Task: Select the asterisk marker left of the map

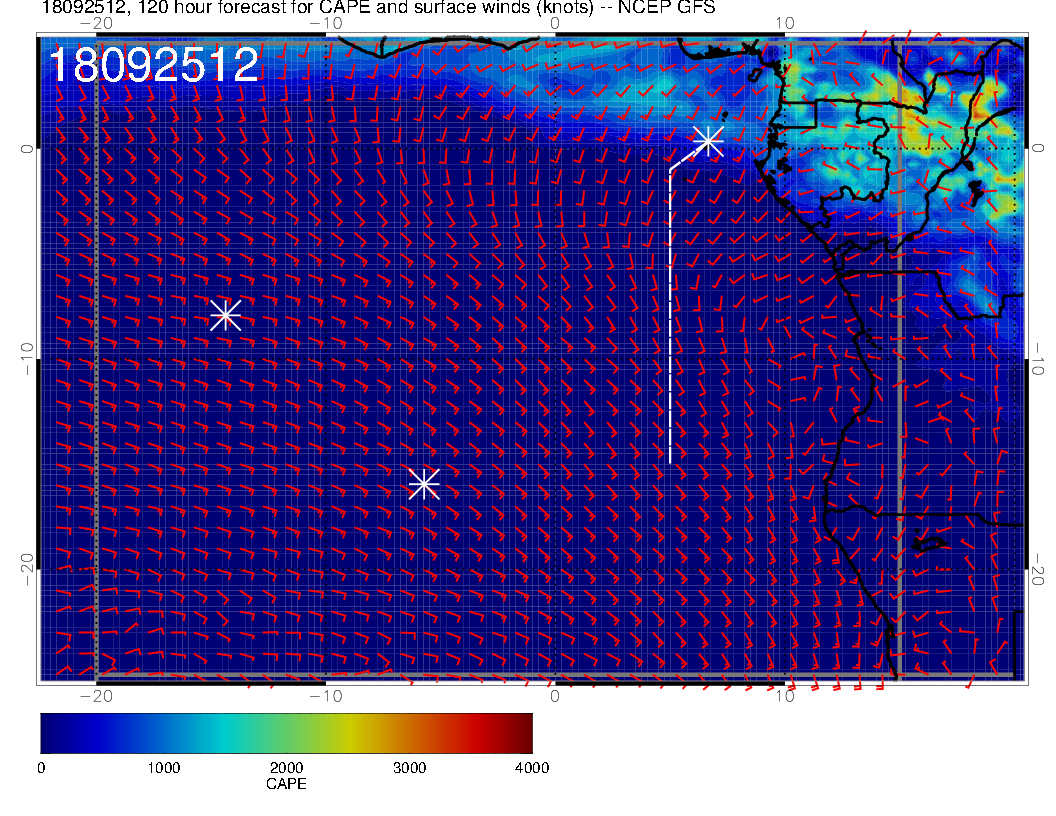Action: coord(225,315)
